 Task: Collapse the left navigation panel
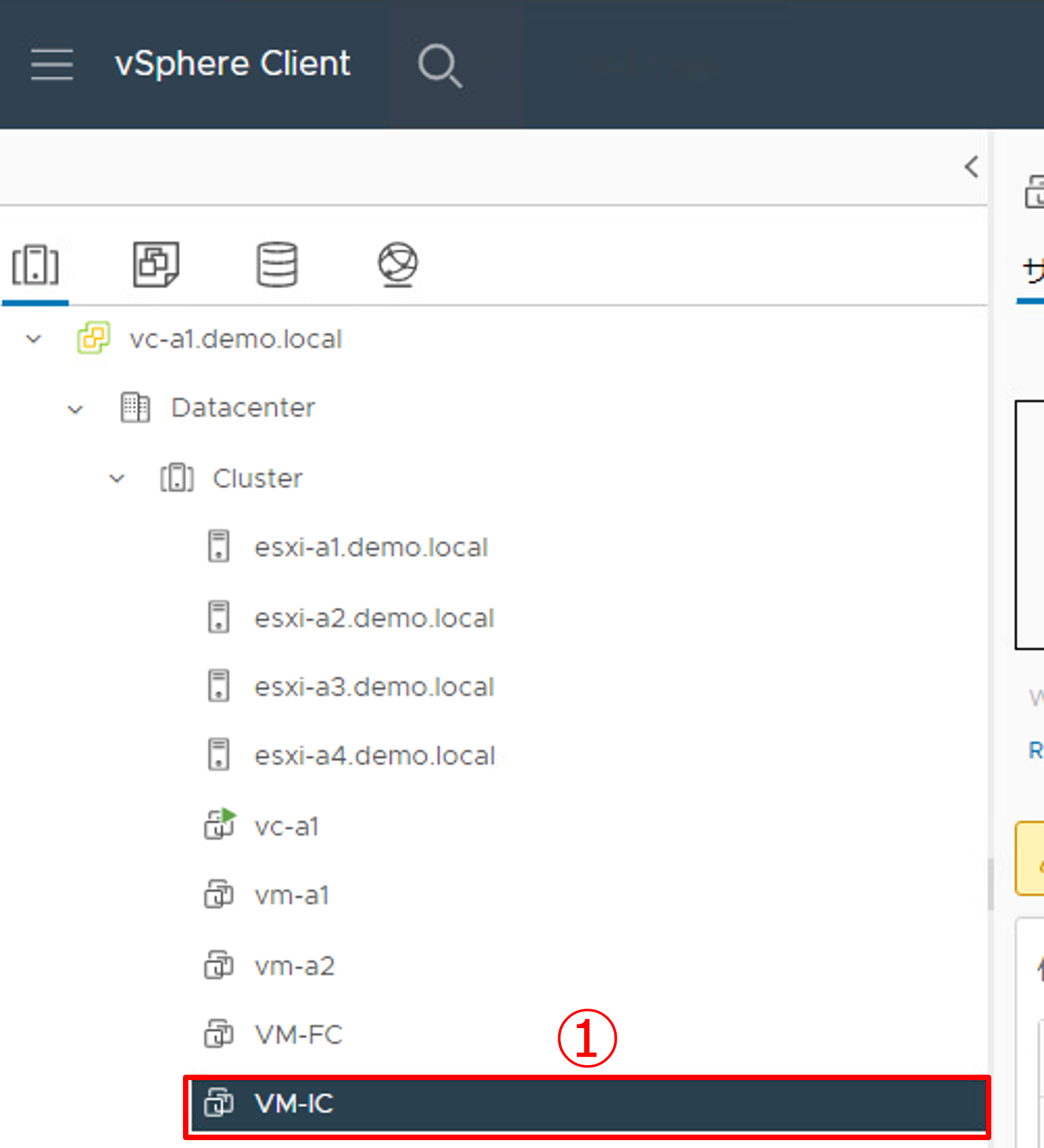click(971, 167)
